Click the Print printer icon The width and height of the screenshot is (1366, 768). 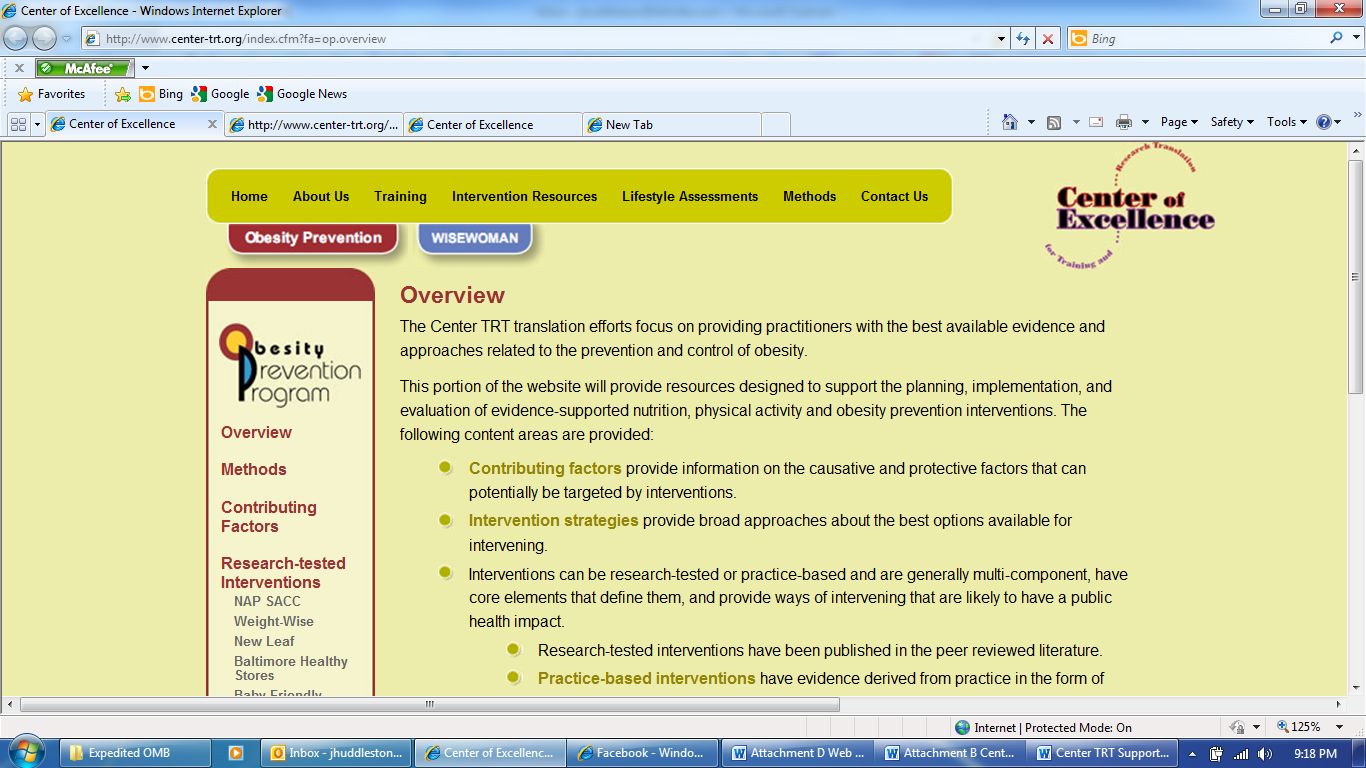coord(1124,122)
